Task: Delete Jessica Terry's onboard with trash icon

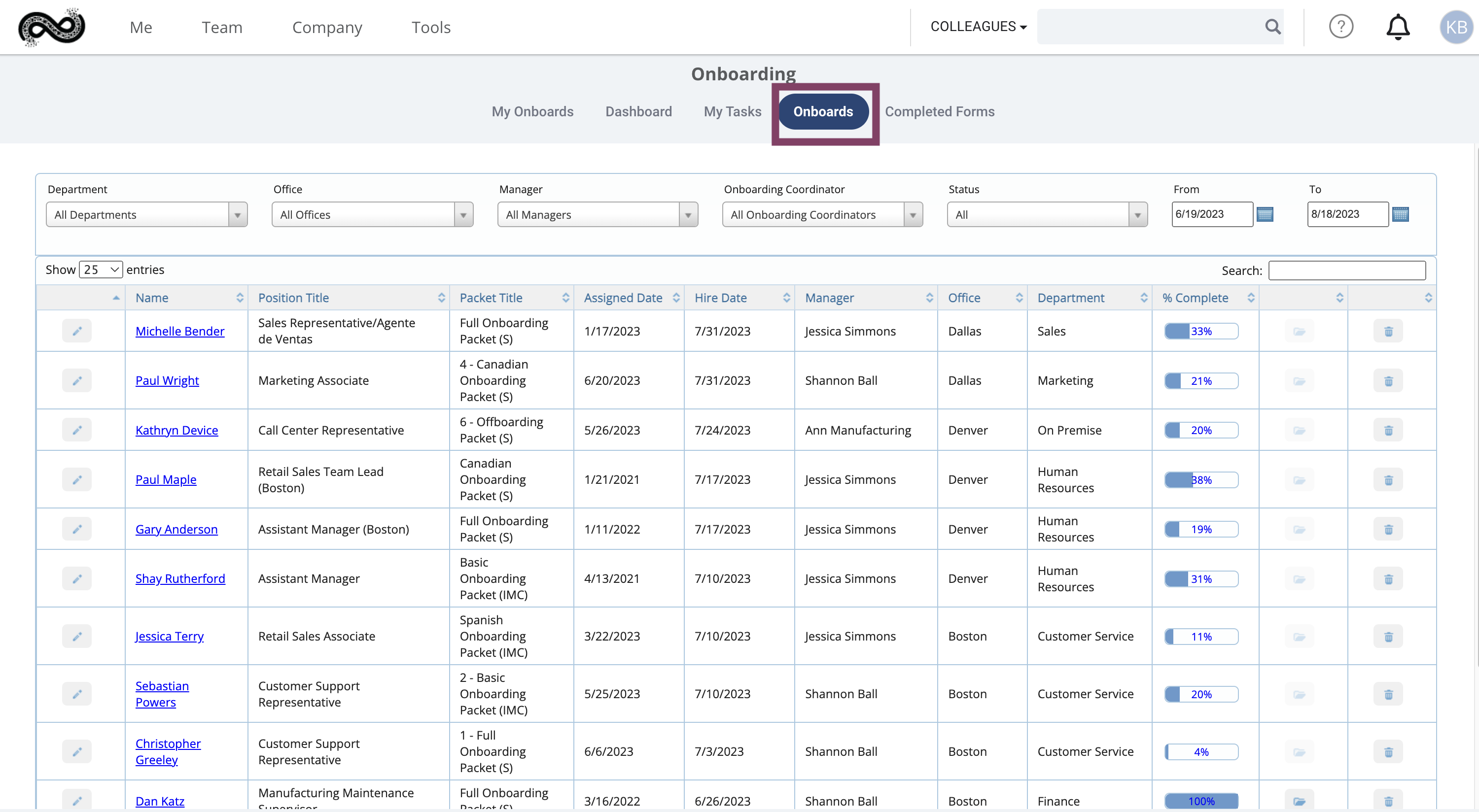Action: [x=1388, y=637]
